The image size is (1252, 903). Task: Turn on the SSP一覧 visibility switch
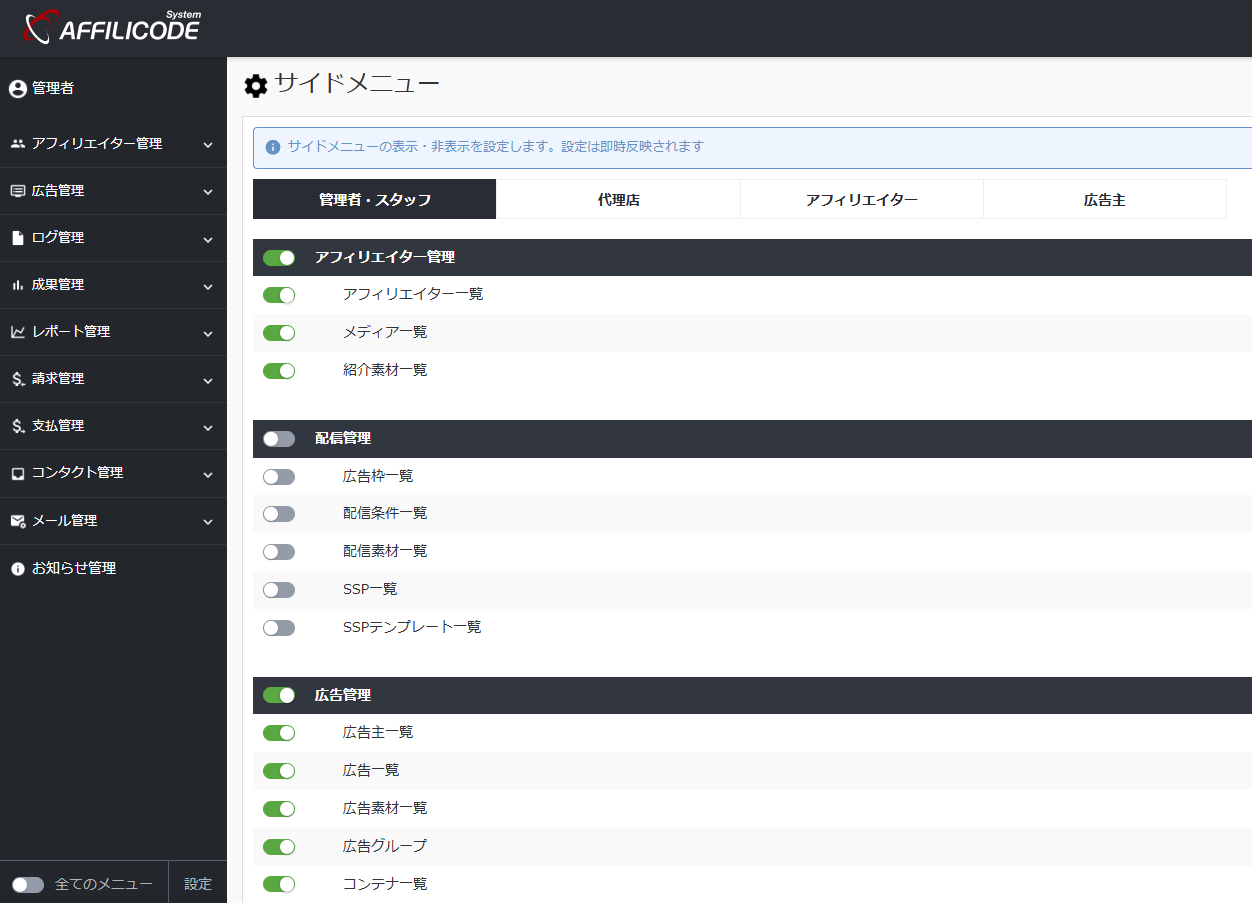click(278, 589)
